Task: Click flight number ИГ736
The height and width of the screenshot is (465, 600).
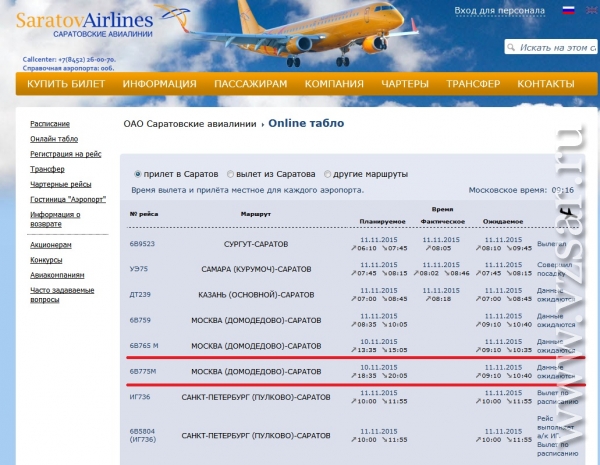Action: [140, 397]
